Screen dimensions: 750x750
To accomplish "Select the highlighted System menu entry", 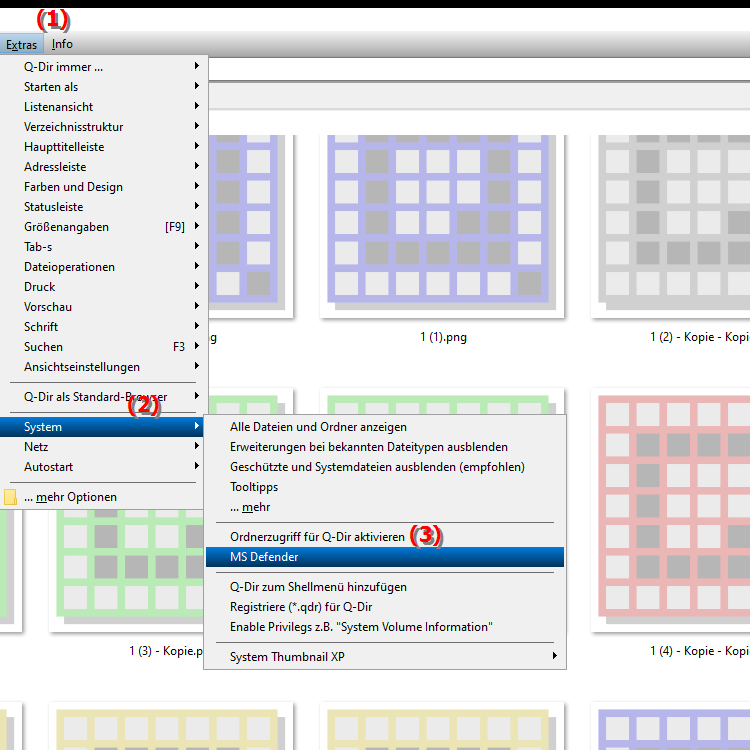I will [x=102, y=427].
